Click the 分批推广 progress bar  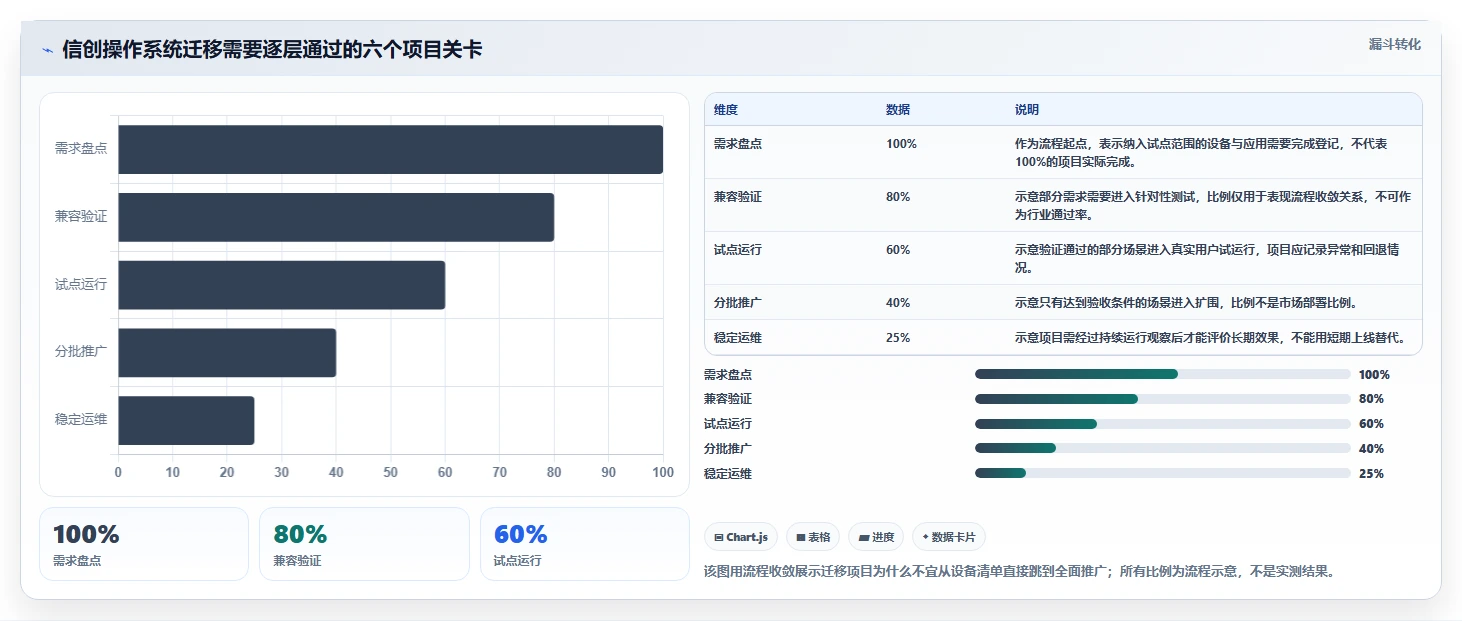1162,448
